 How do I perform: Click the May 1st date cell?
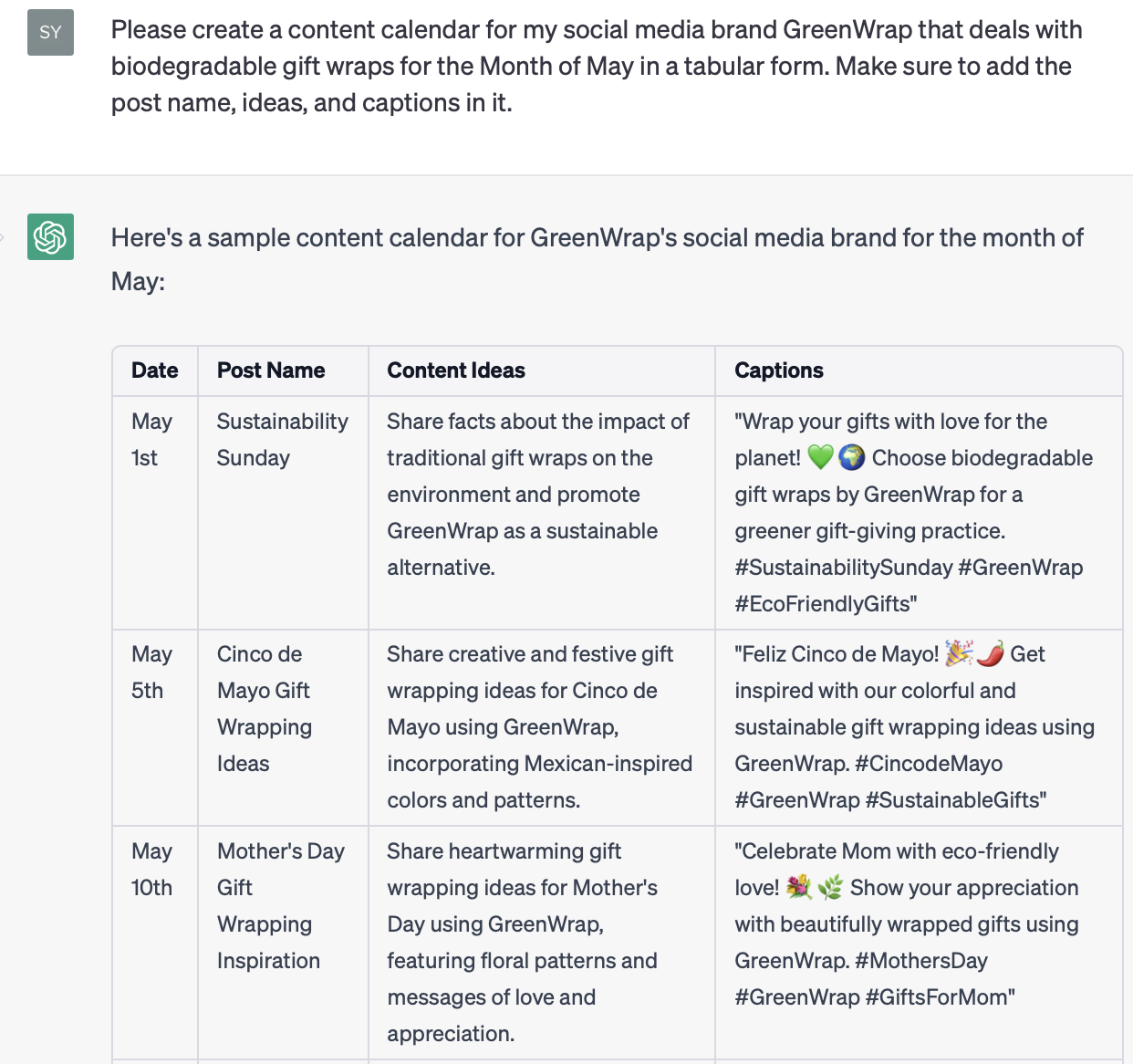tap(152, 439)
